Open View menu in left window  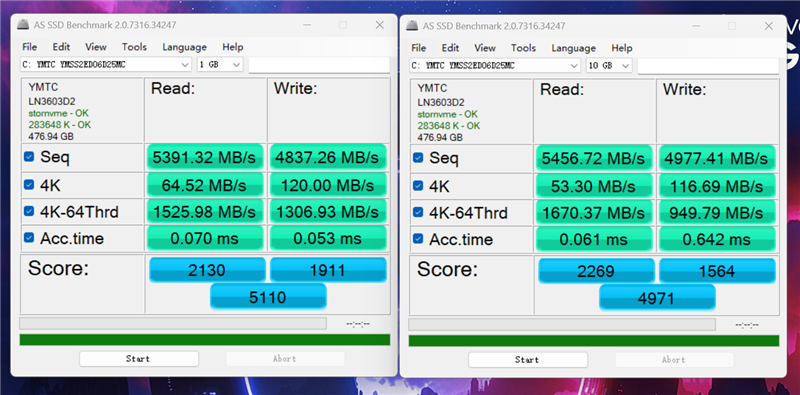click(96, 47)
